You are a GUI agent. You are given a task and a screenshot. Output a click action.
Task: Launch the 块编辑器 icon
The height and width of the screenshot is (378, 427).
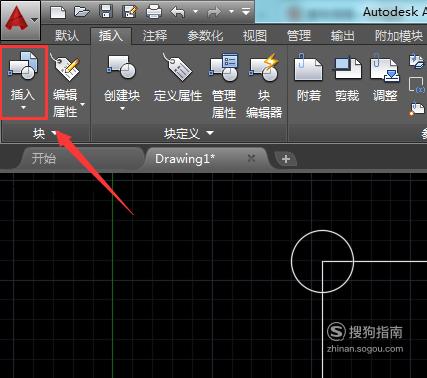[264, 67]
